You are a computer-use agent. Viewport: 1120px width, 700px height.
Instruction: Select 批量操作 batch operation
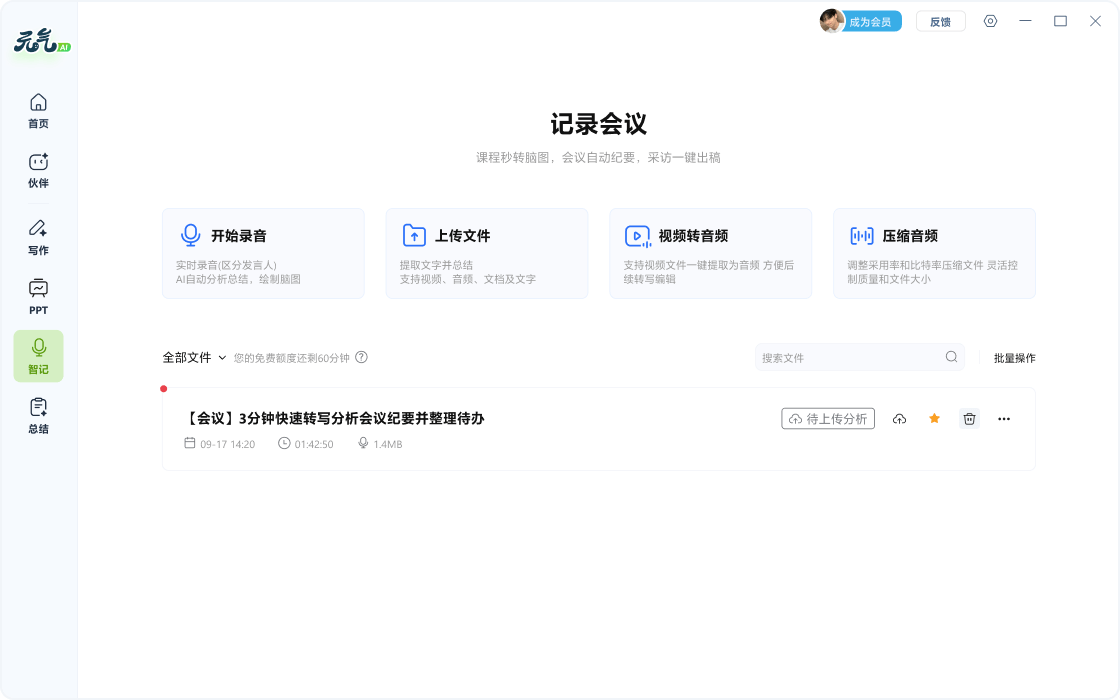tap(1014, 358)
